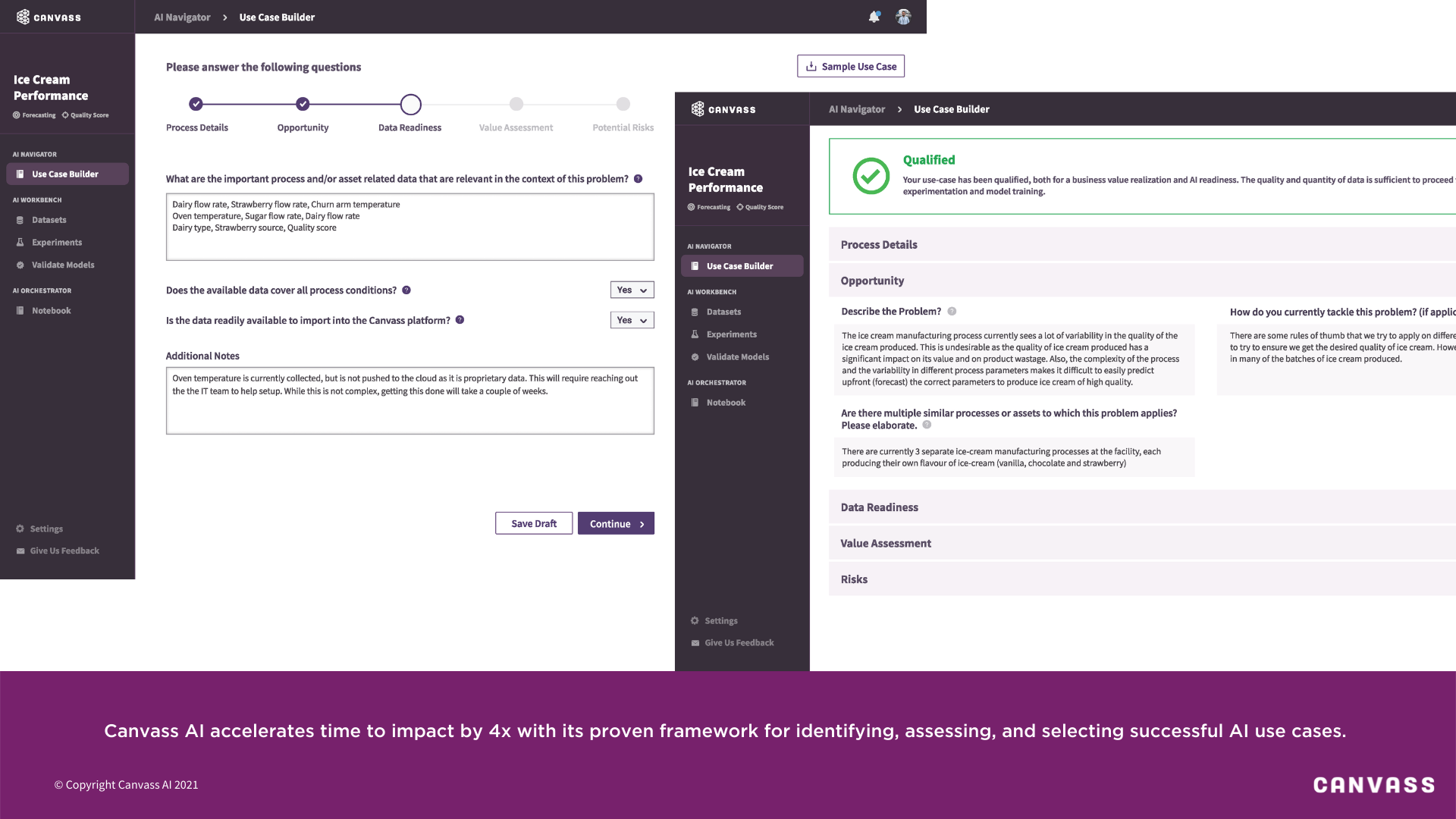Screen dimensions: 1456x819
Task: Click Validate Models icon in left sidebar
Action: (20, 265)
